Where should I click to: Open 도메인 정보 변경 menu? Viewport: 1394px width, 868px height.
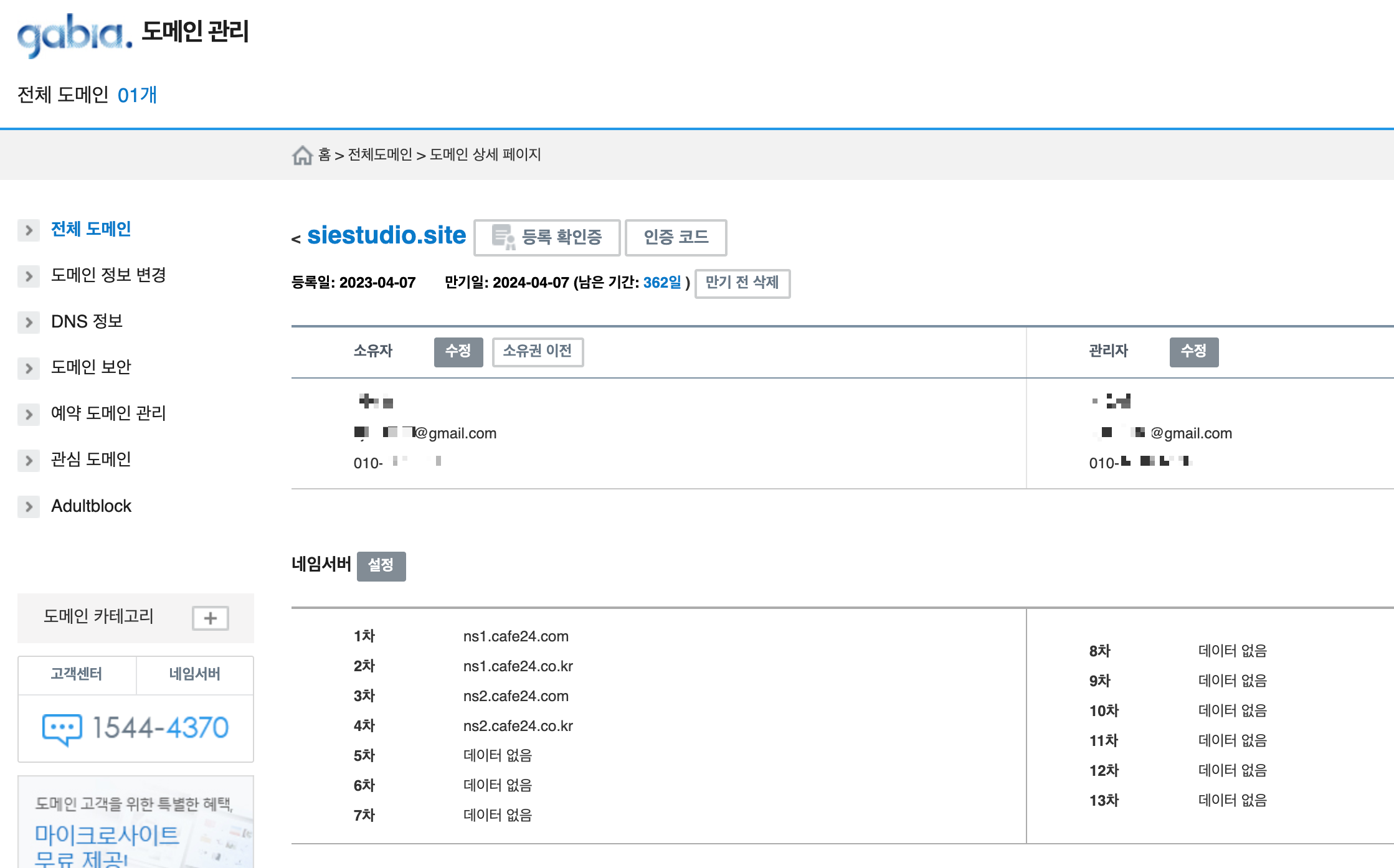[108, 275]
